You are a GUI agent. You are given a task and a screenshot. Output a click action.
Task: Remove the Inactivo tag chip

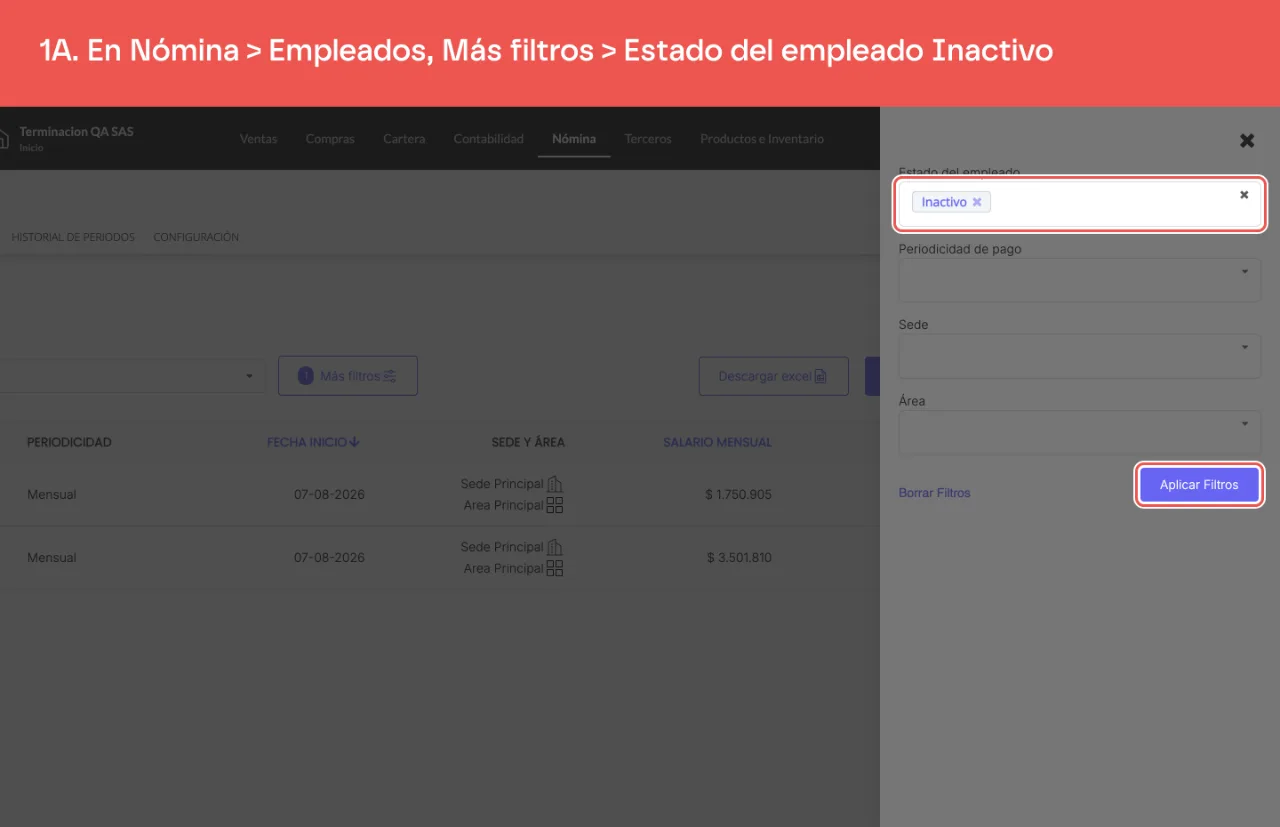pyautogui.click(x=977, y=202)
